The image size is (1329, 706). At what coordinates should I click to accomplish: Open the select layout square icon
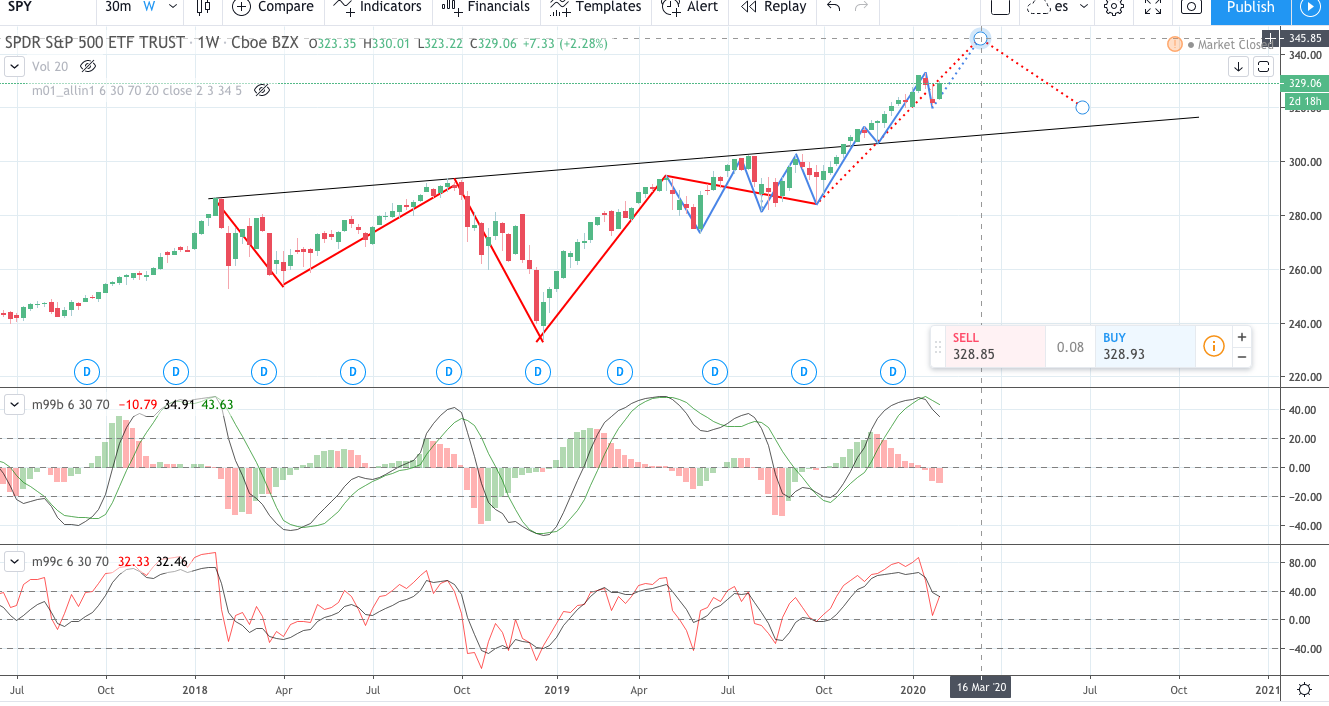click(1002, 7)
